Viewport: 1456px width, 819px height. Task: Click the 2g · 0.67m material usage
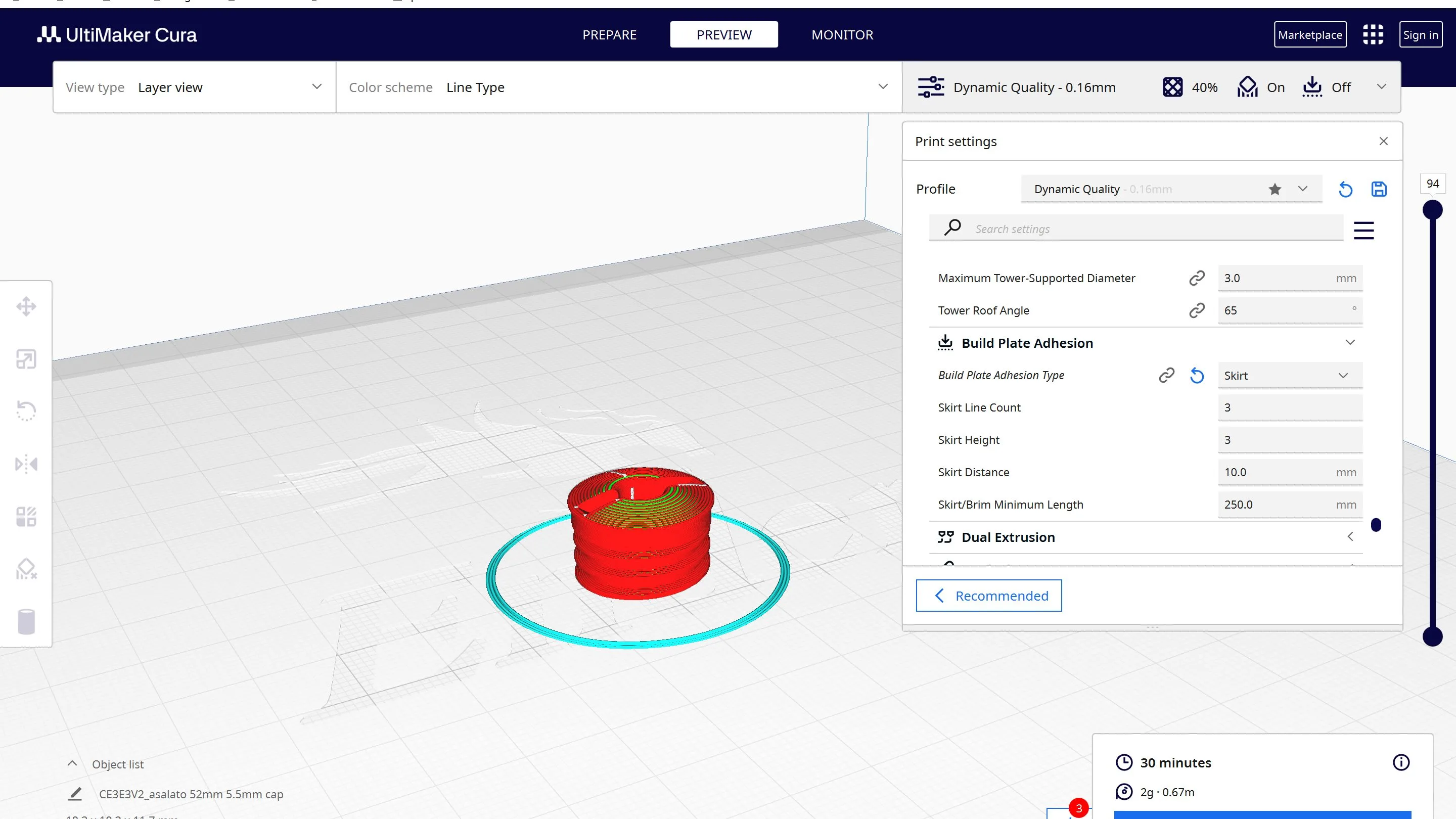pos(1167,792)
